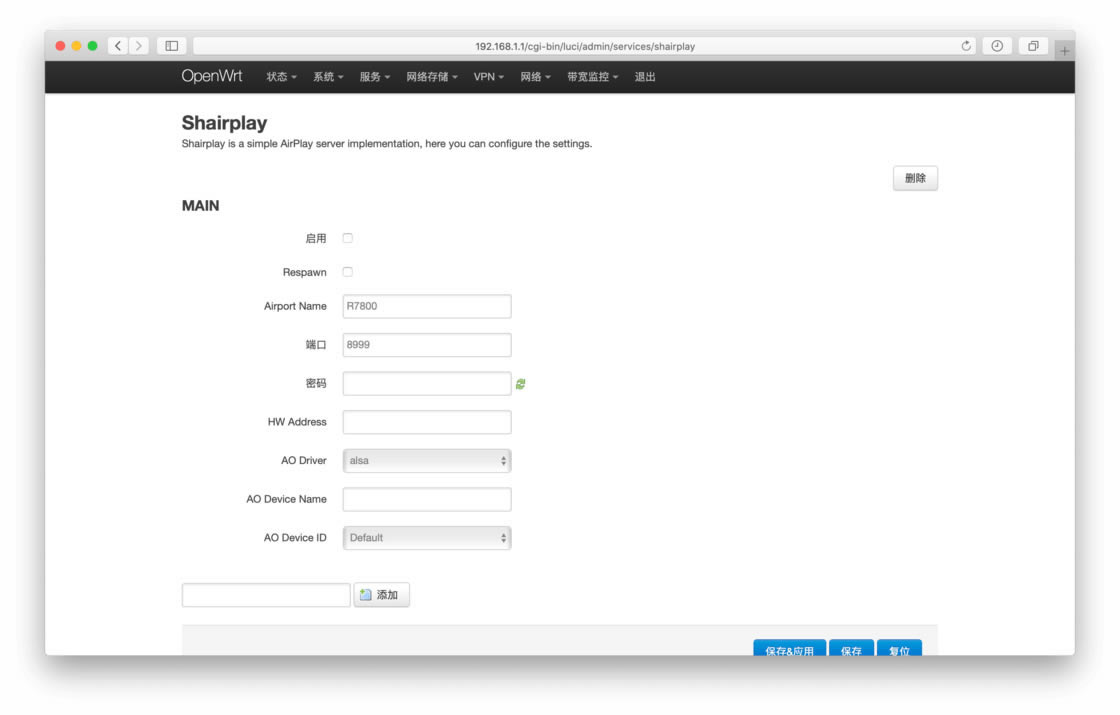Click the 删除 button
The height and width of the screenshot is (715, 1120).
coord(914,177)
